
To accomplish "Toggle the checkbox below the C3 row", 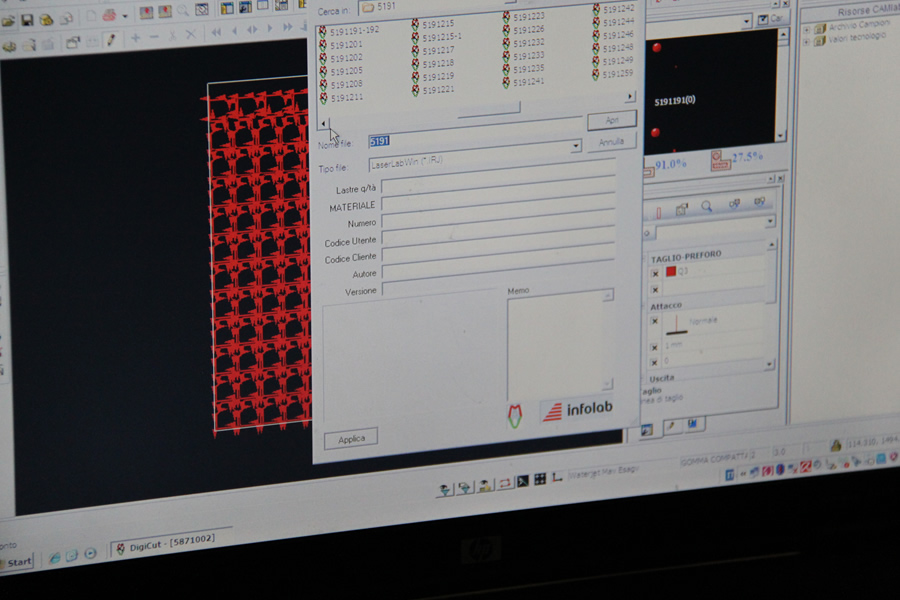I will [655, 289].
